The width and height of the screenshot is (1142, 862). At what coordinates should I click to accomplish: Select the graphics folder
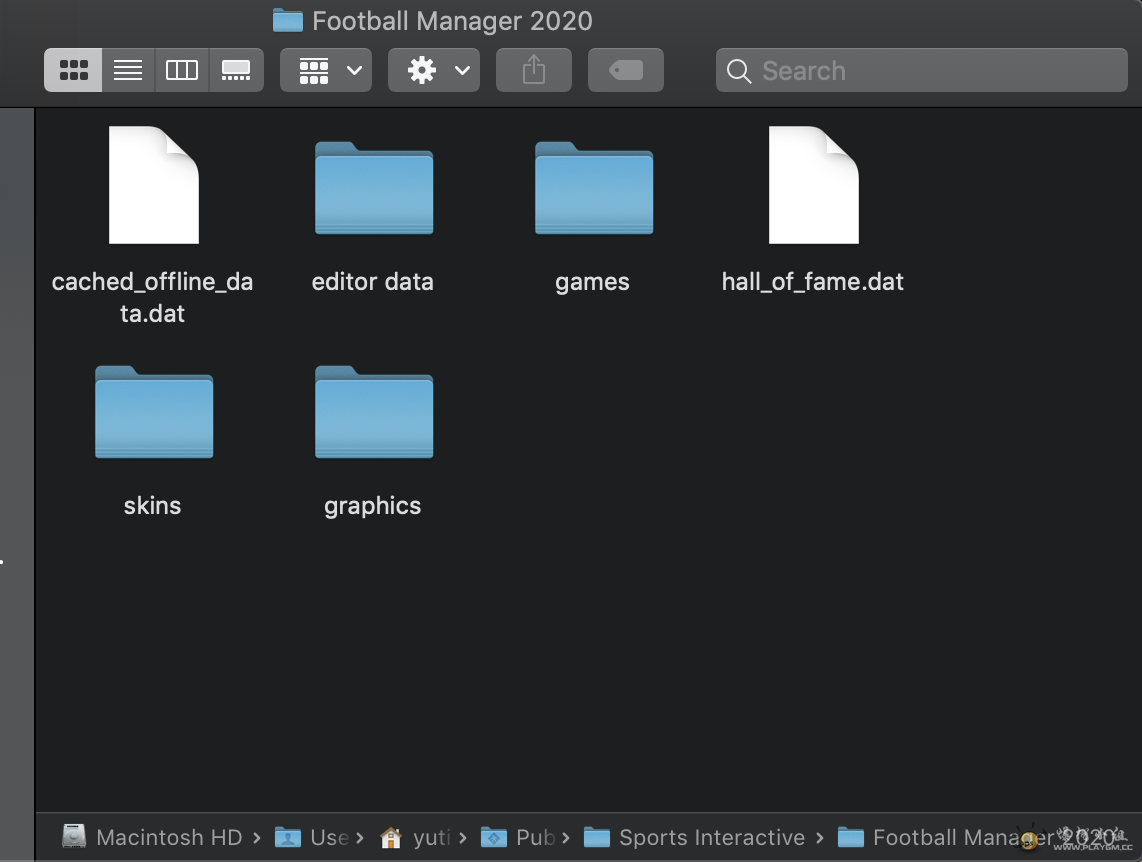tap(373, 412)
